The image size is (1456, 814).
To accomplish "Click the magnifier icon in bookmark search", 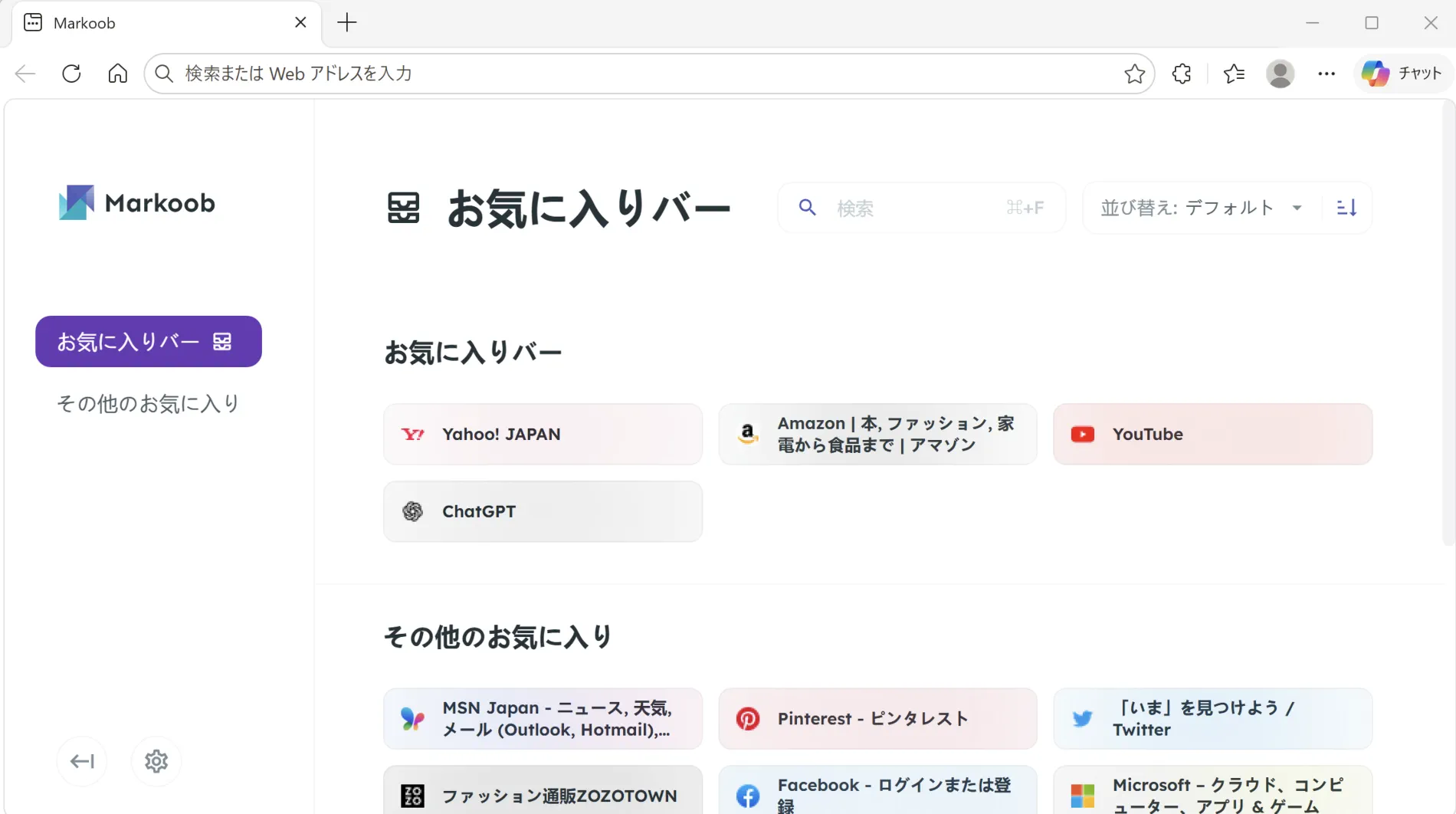I will point(807,208).
